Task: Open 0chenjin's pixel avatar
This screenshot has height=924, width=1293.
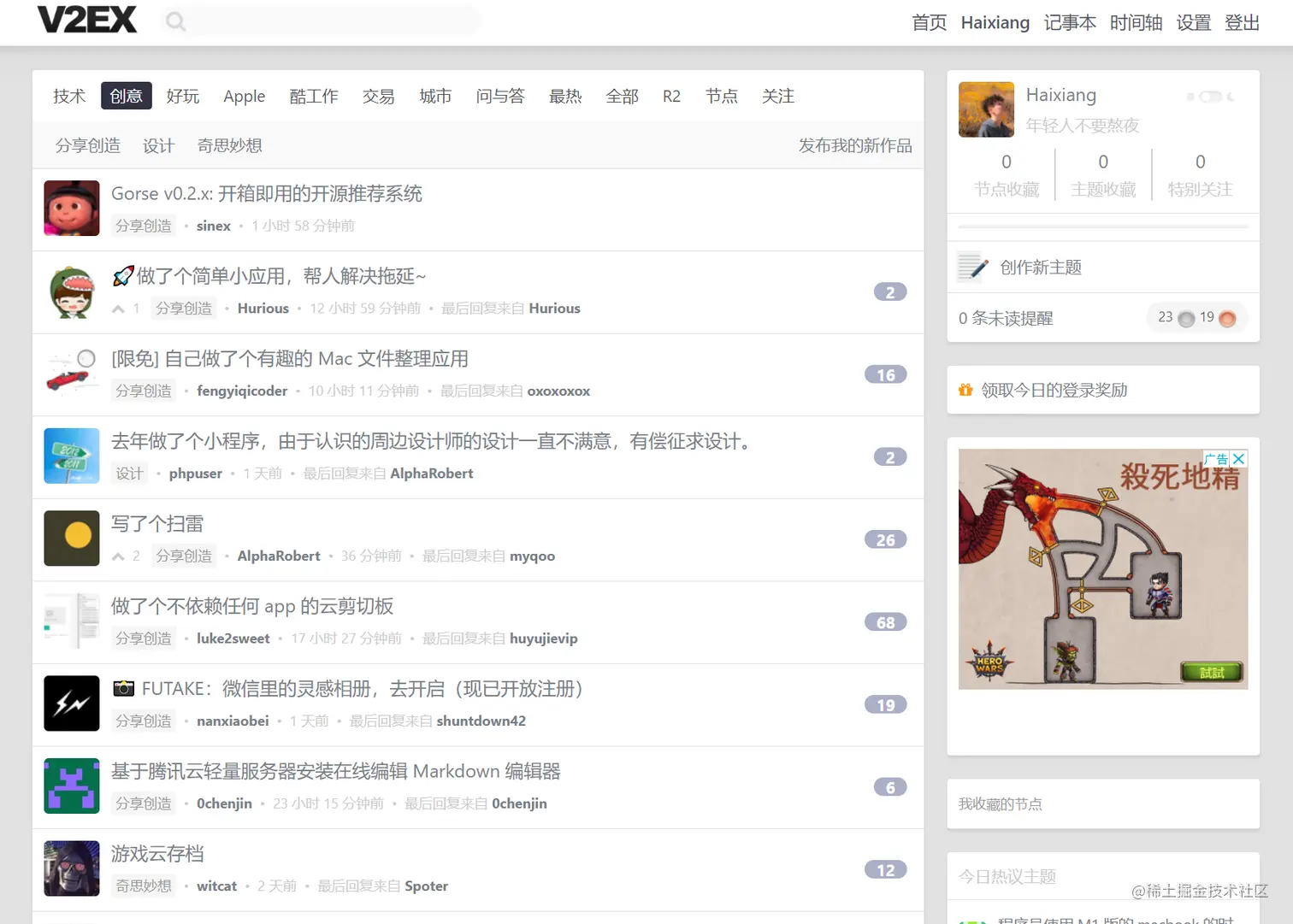Action: point(72,786)
